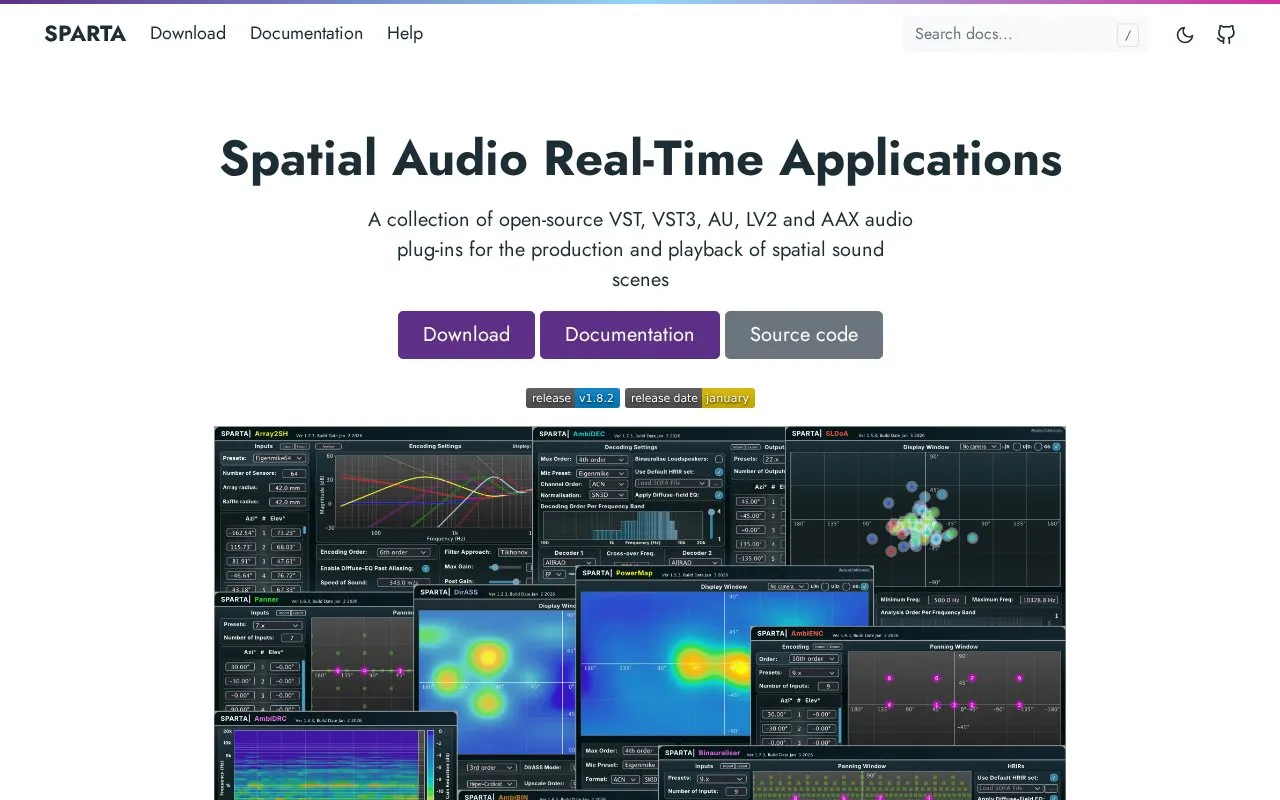The width and height of the screenshot is (1280, 800).
Task: Open Documentation in the header navigation
Action: click(306, 34)
